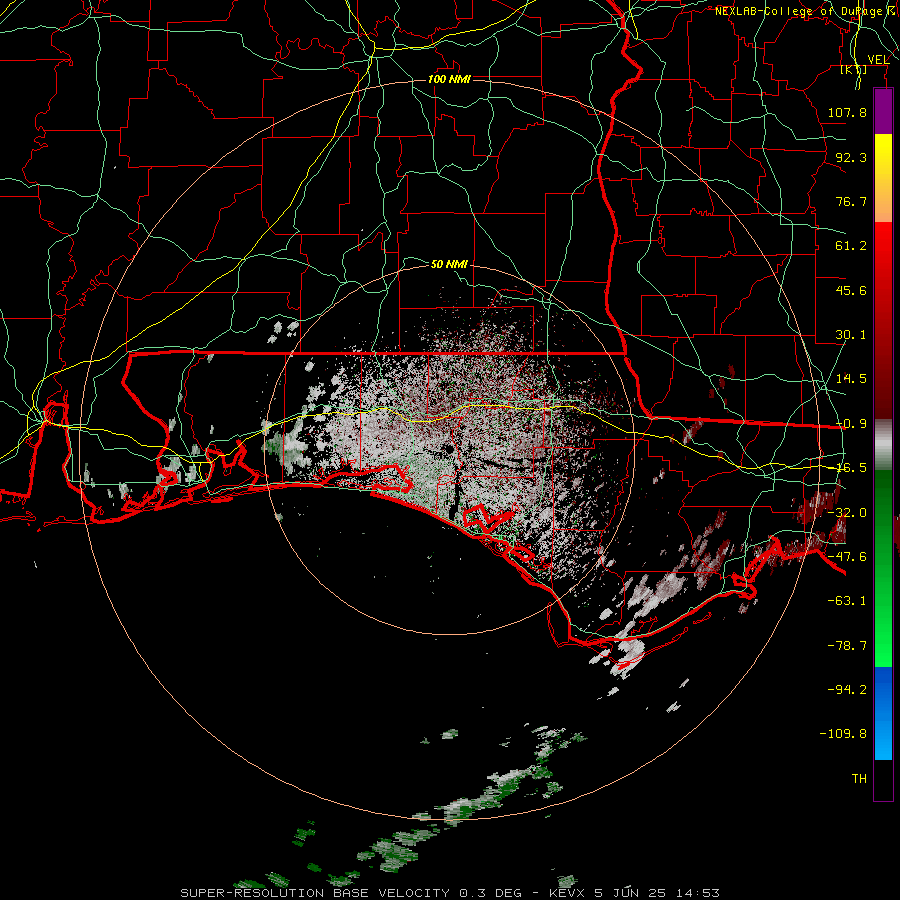This screenshot has height=900, width=900.
Task: Select the 107.8 value on the velocity scale
Action: (847, 112)
